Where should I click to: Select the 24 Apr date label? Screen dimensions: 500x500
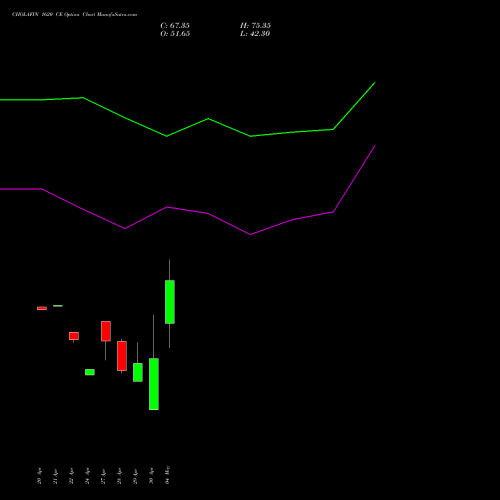[88, 476]
